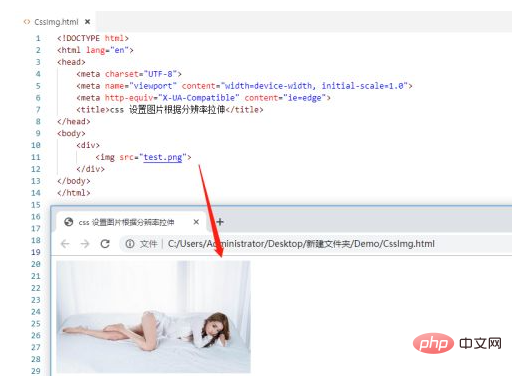This screenshot has width=512, height=376.
Task: Click the opening <body> tag
Action: pos(71,134)
